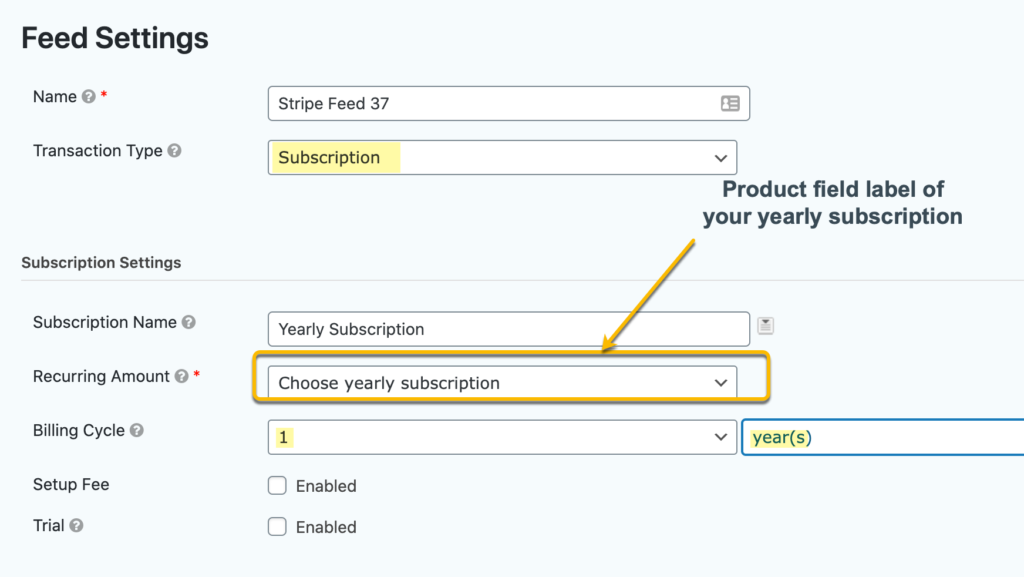1024x577 pixels.
Task: Click contact card icon inside Name field
Action: (x=730, y=103)
